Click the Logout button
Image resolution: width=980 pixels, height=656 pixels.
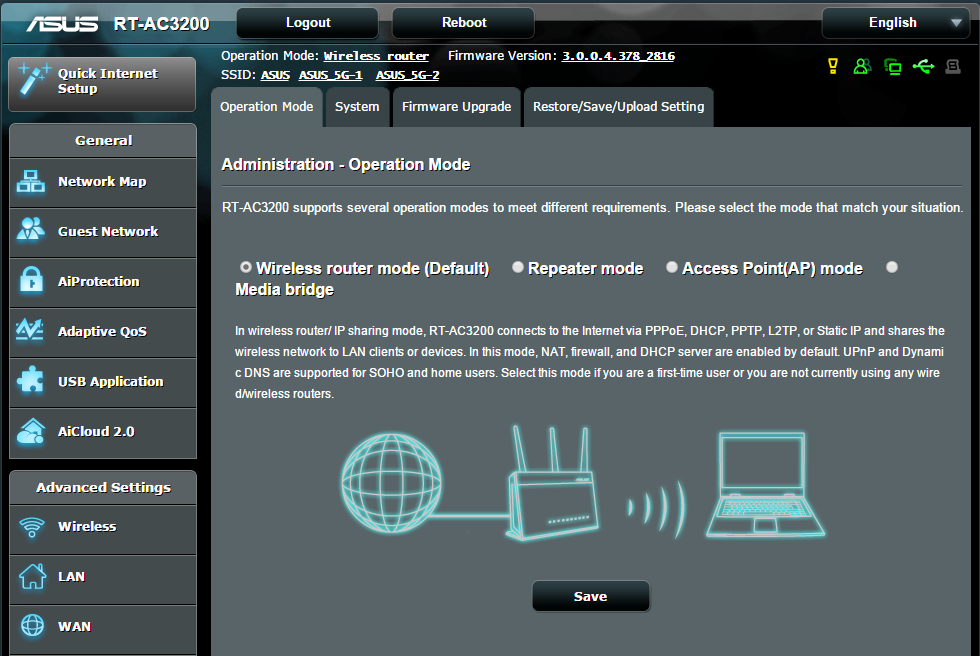308,23
